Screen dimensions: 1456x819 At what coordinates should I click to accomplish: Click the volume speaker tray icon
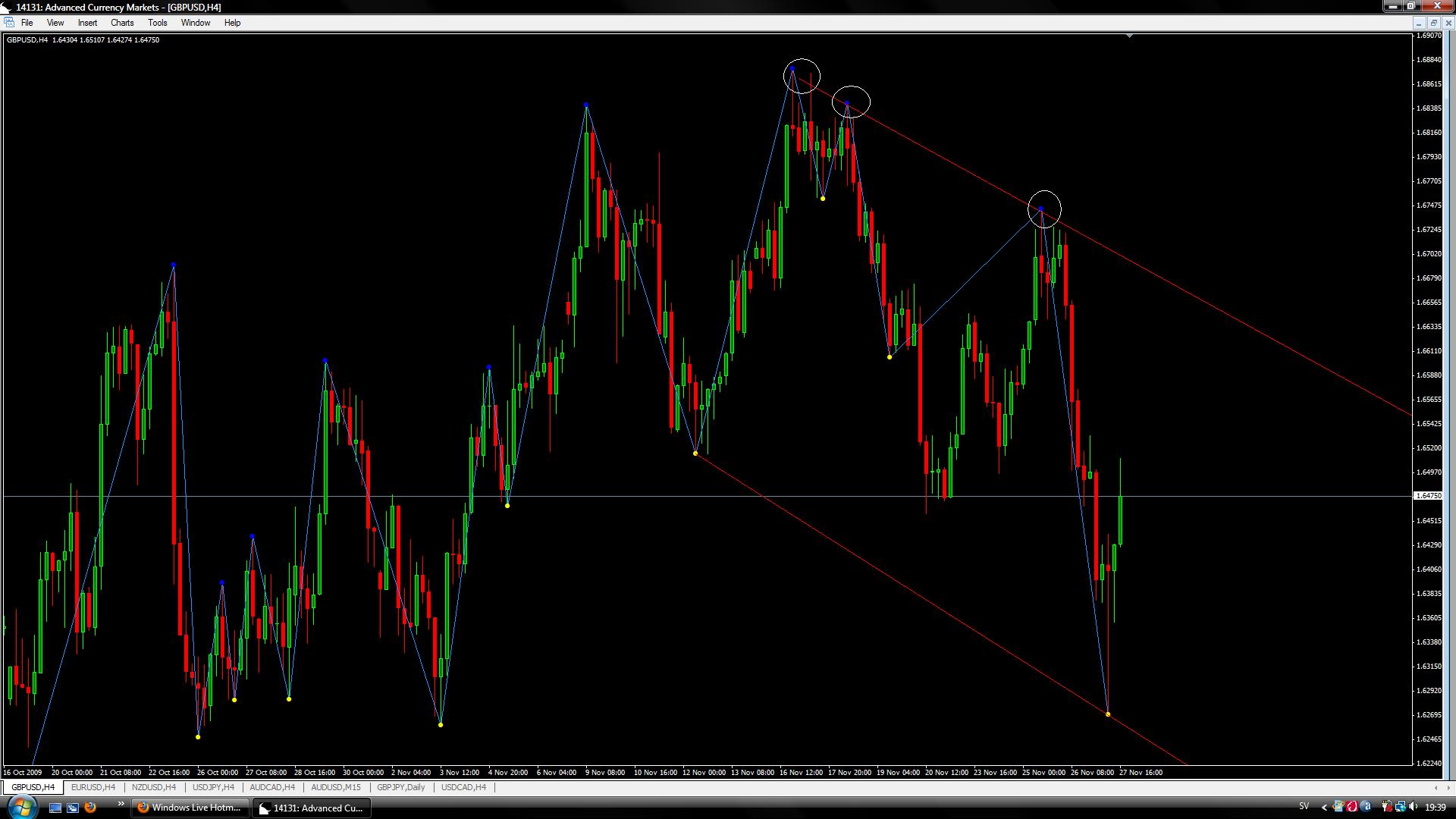click(1413, 807)
